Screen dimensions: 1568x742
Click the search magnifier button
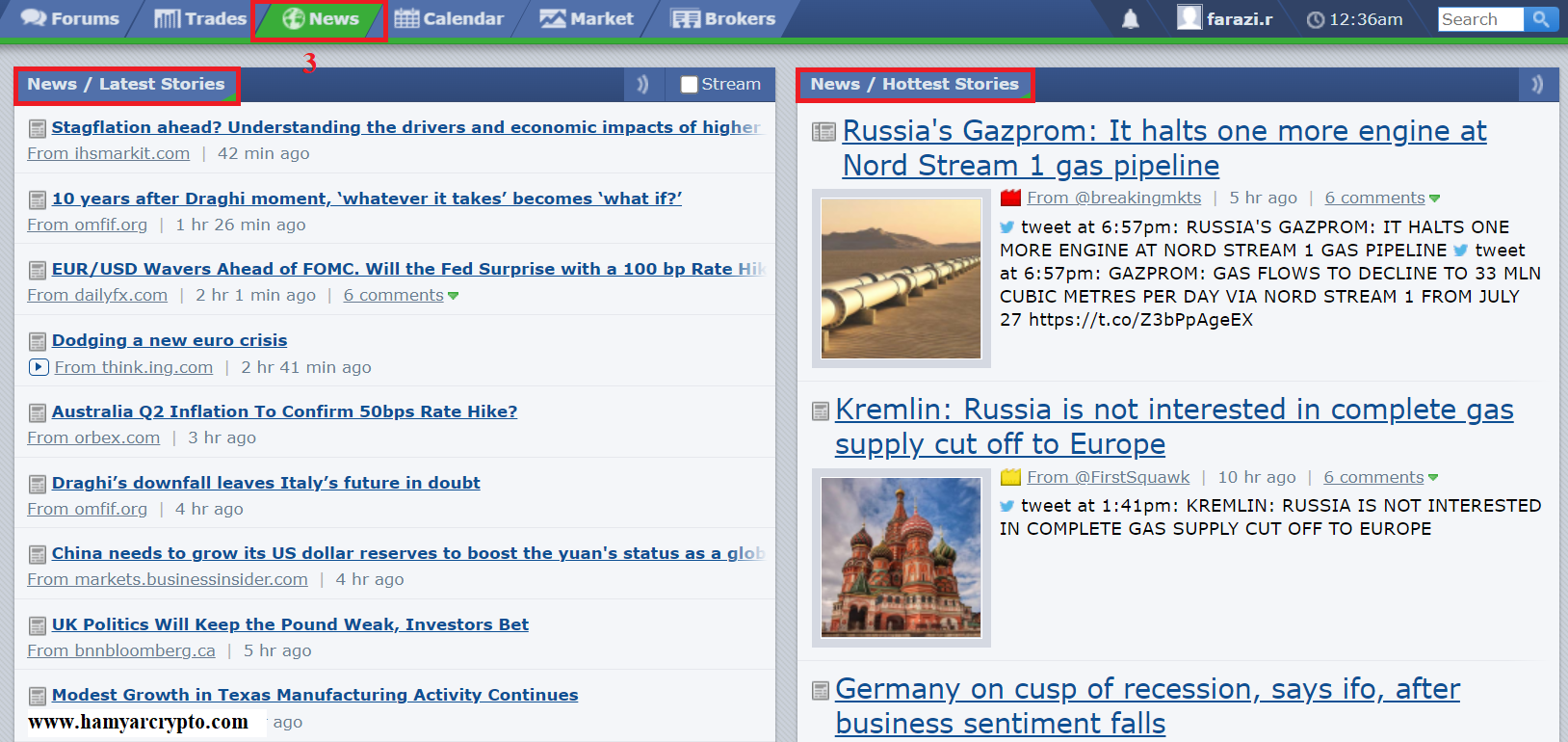(1541, 19)
